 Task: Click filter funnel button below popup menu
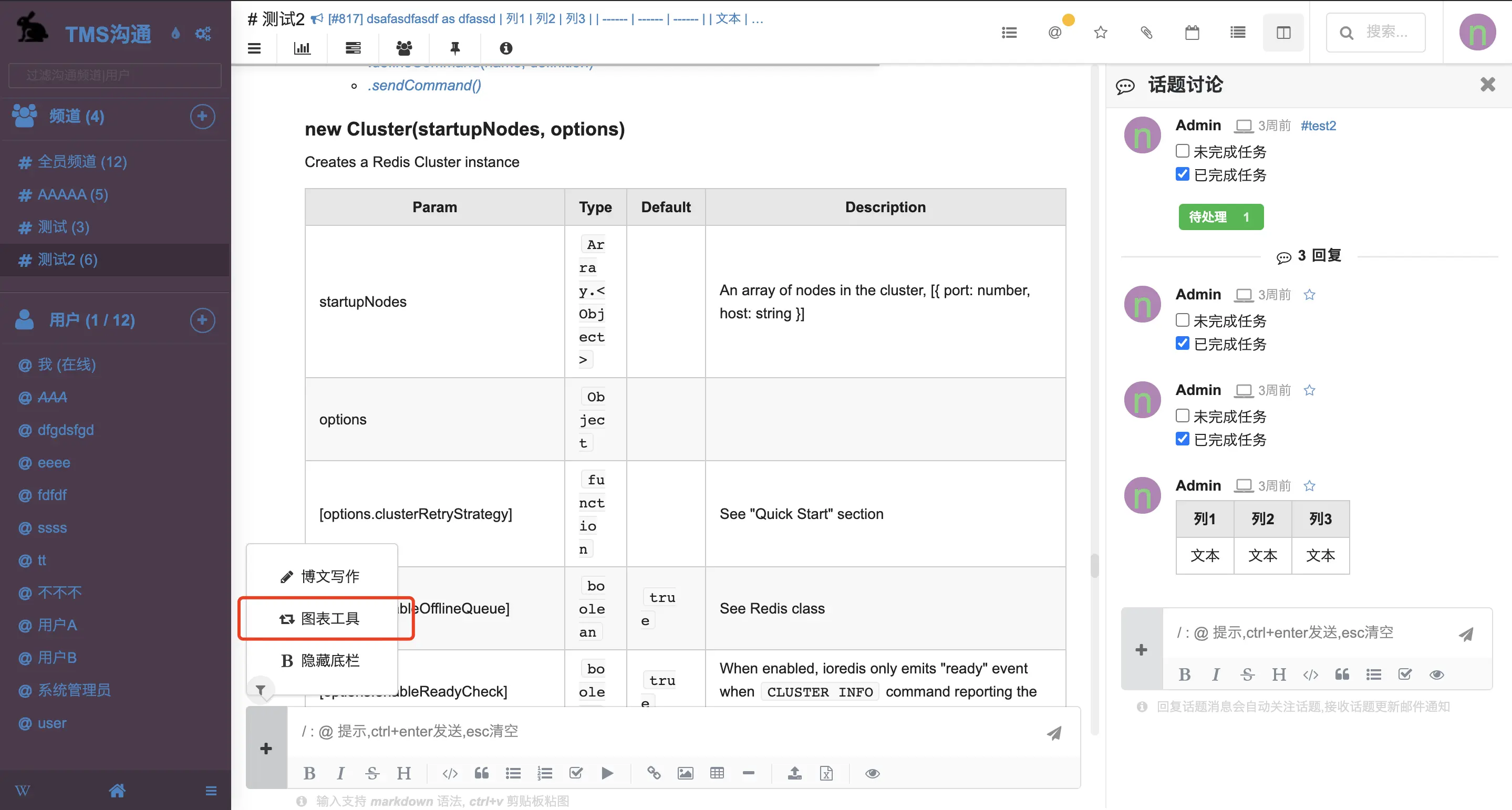point(261,690)
